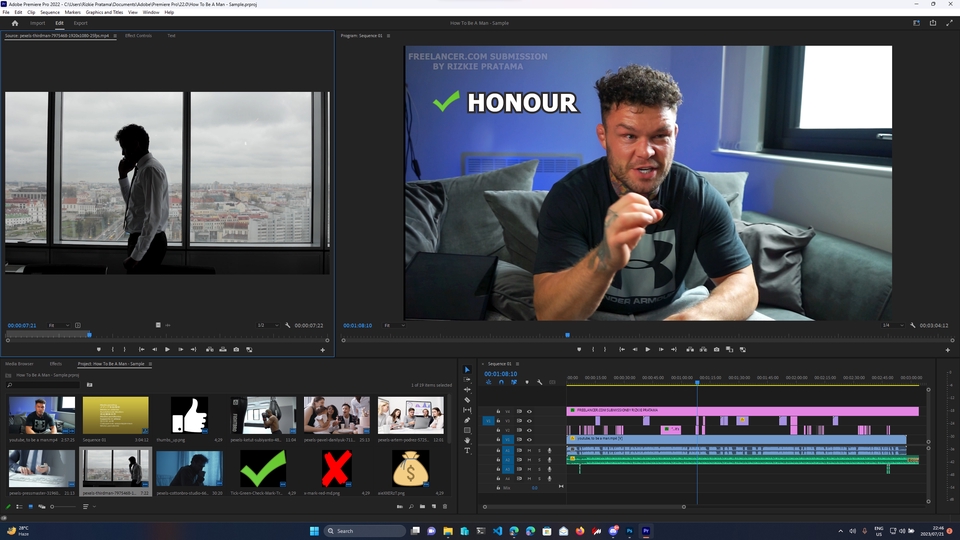Open the File menu
The image size is (960, 540).
[x=6, y=12]
